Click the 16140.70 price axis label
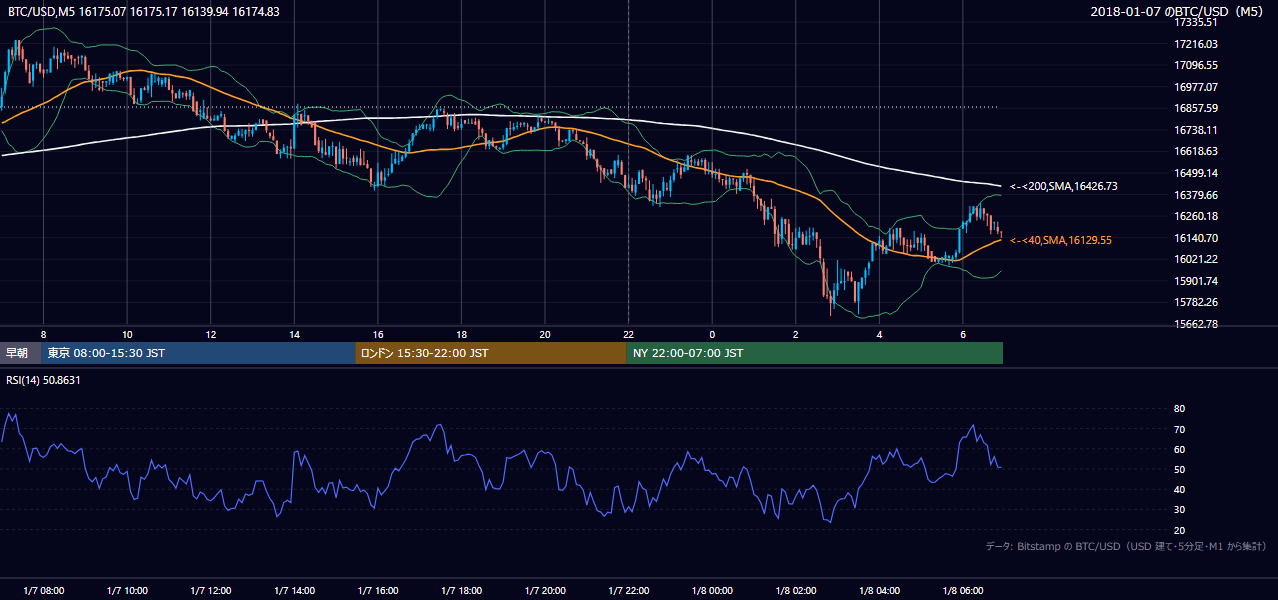The height and width of the screenshot is (600, 1278). point(1195,238)
